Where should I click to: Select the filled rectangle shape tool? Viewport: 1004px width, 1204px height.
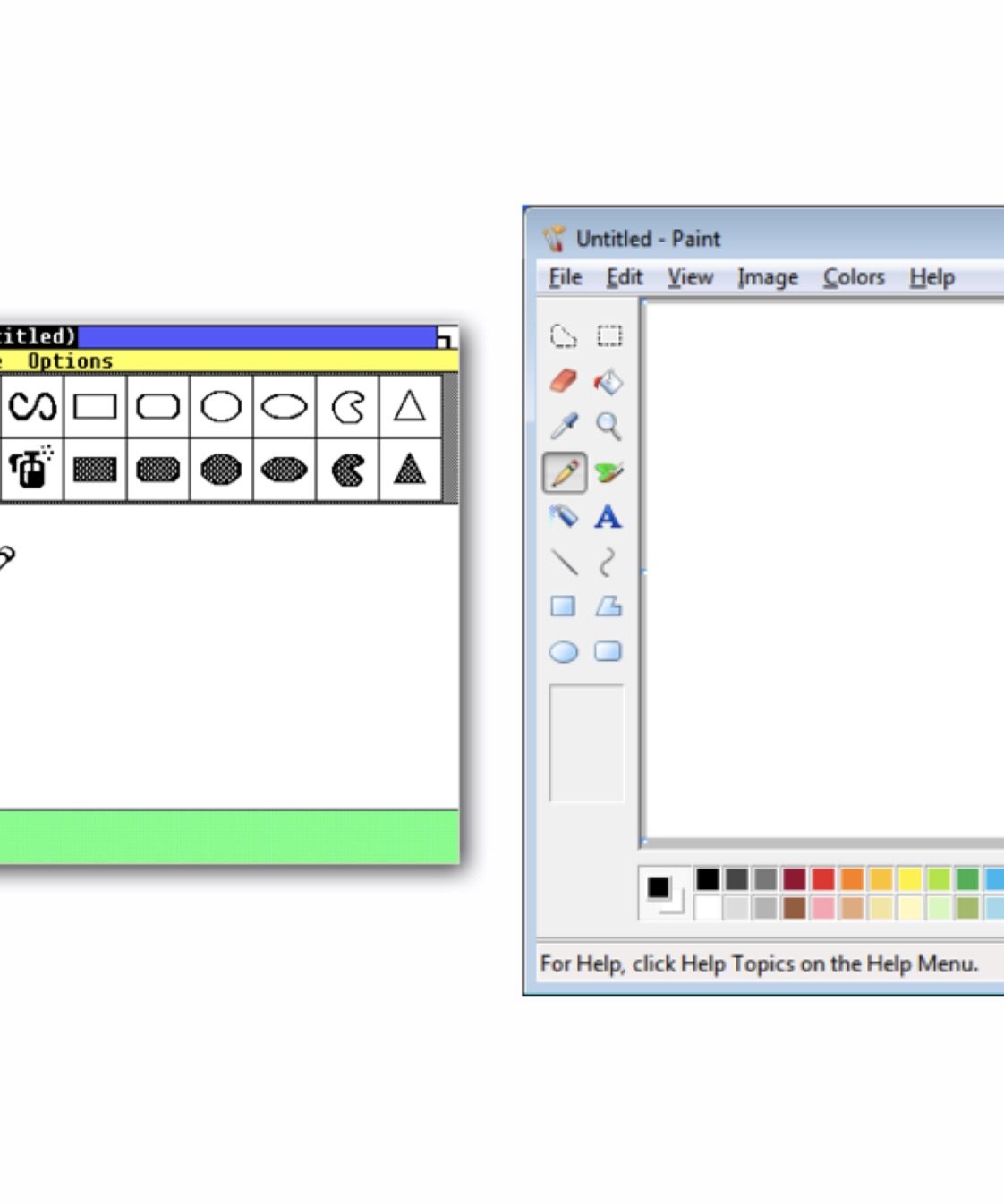(95, 469)
